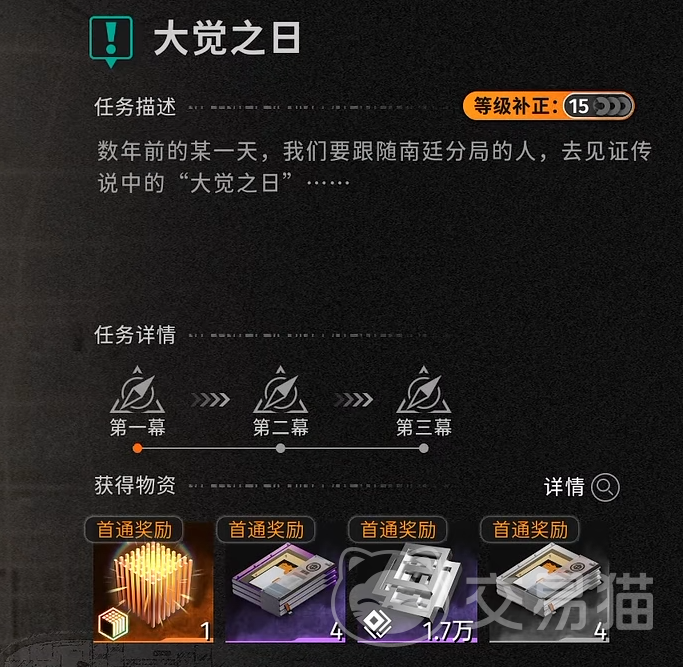Select the 第三幕 compass triangle icon

(423, 390)
